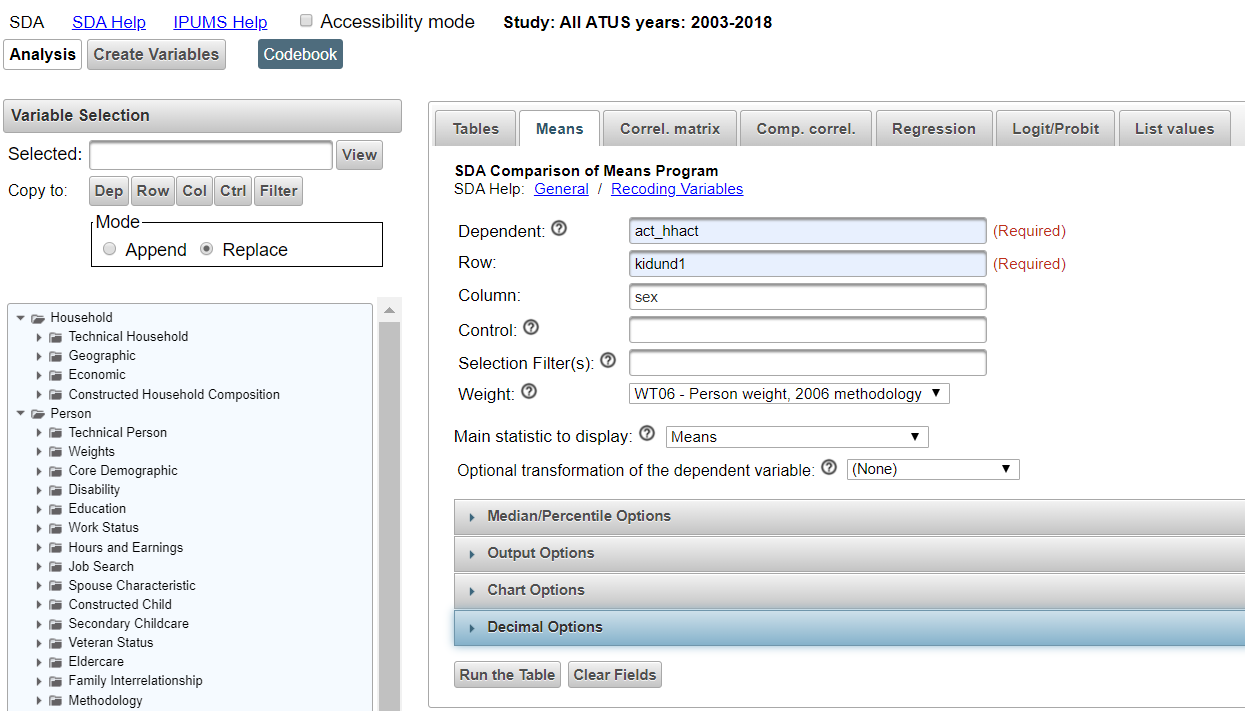
Task: Open the Weight dropdown
Action: pyautogui.click(x=789, y=394)
